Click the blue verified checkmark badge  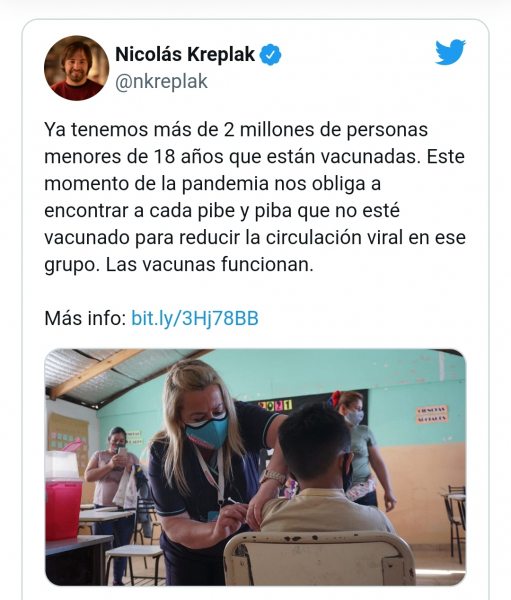point(271,55)
